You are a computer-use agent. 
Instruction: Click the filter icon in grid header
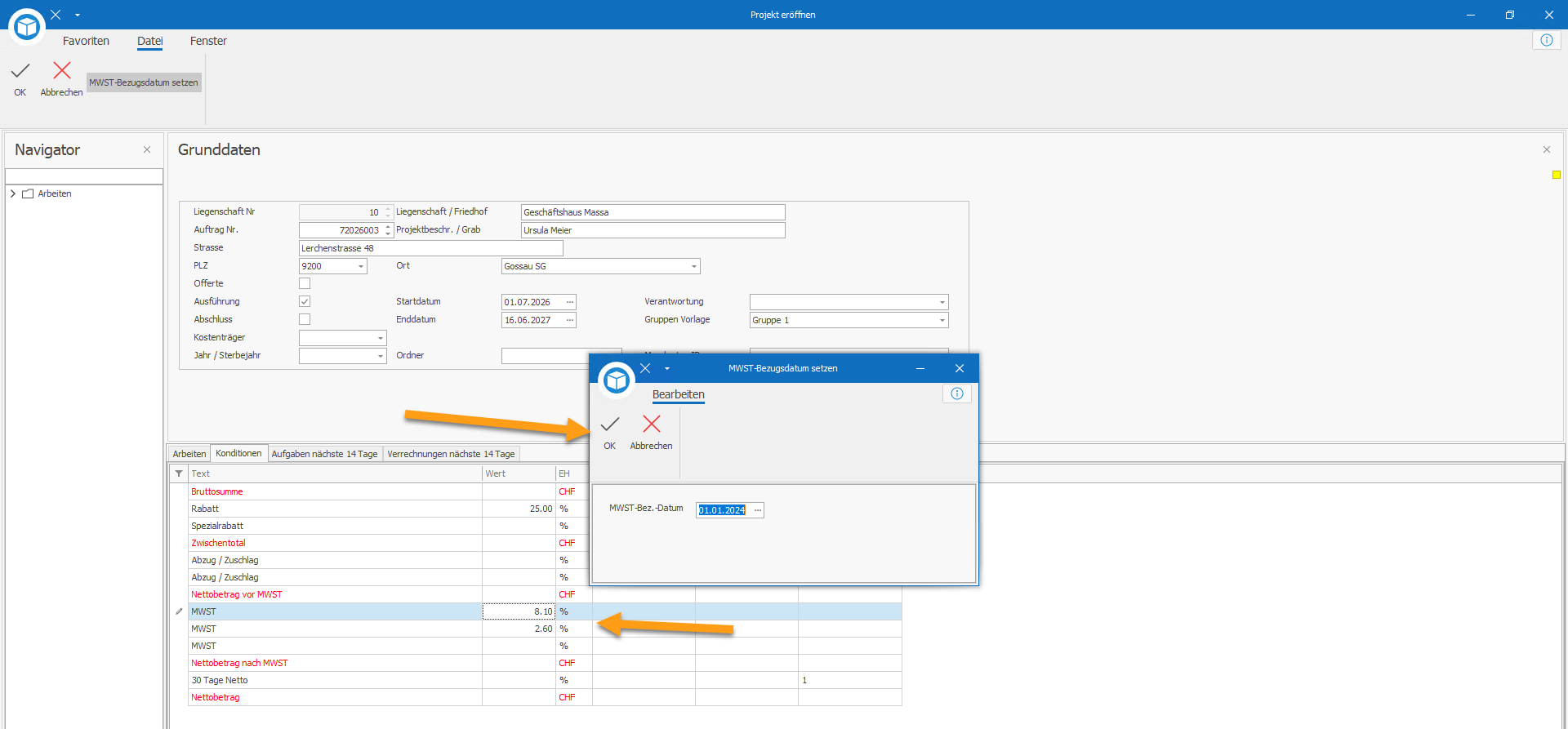pos(179,473)
